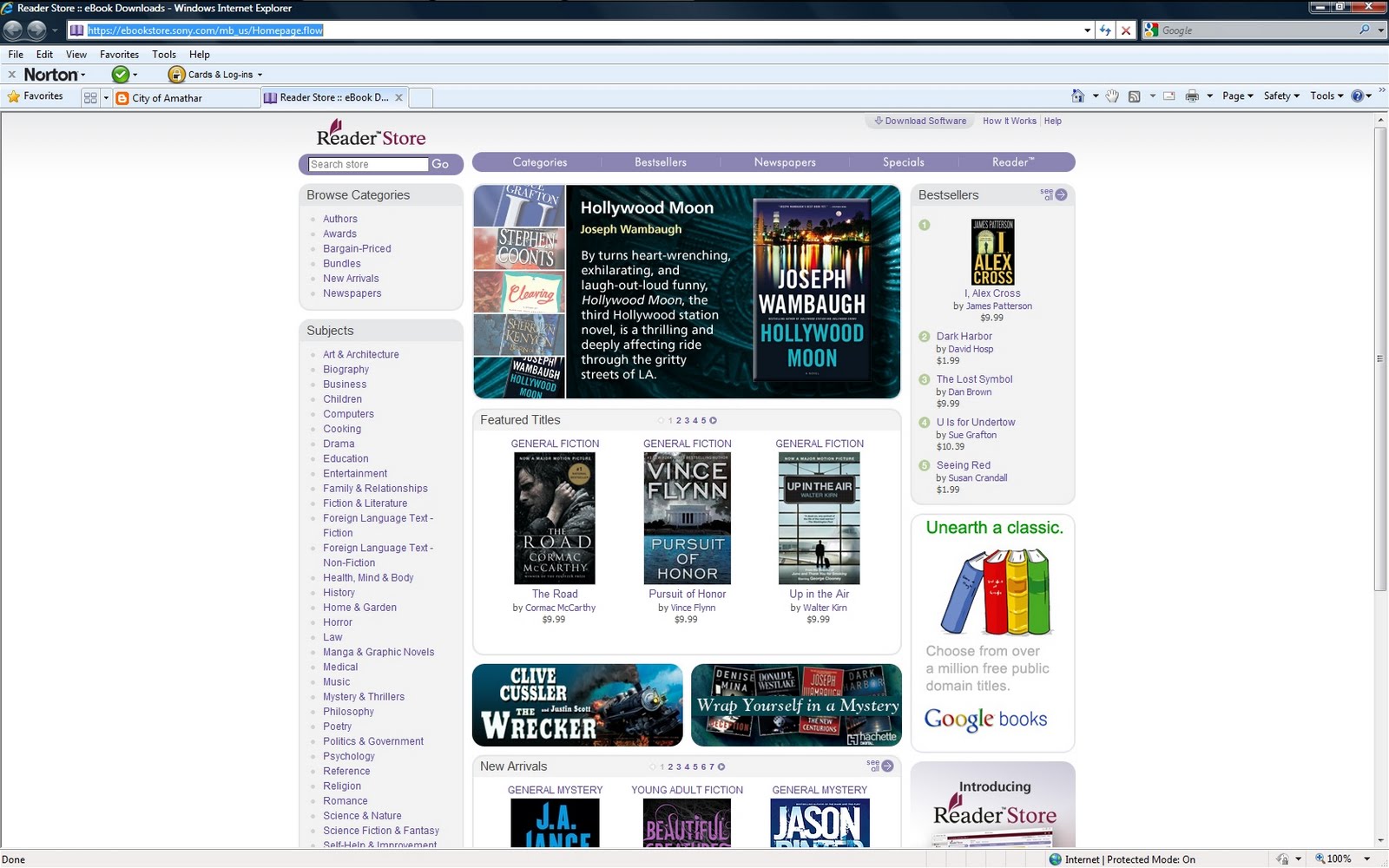Click the Google search magnifier icon
The height and width of the screenshot is (868, 1389).
pos(1365,30)
